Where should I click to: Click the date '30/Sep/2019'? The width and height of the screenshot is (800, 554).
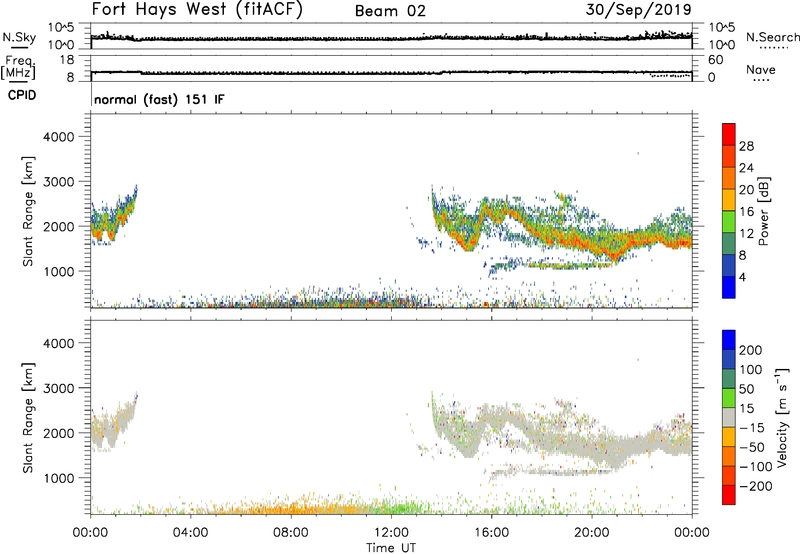tap(638, 10)
